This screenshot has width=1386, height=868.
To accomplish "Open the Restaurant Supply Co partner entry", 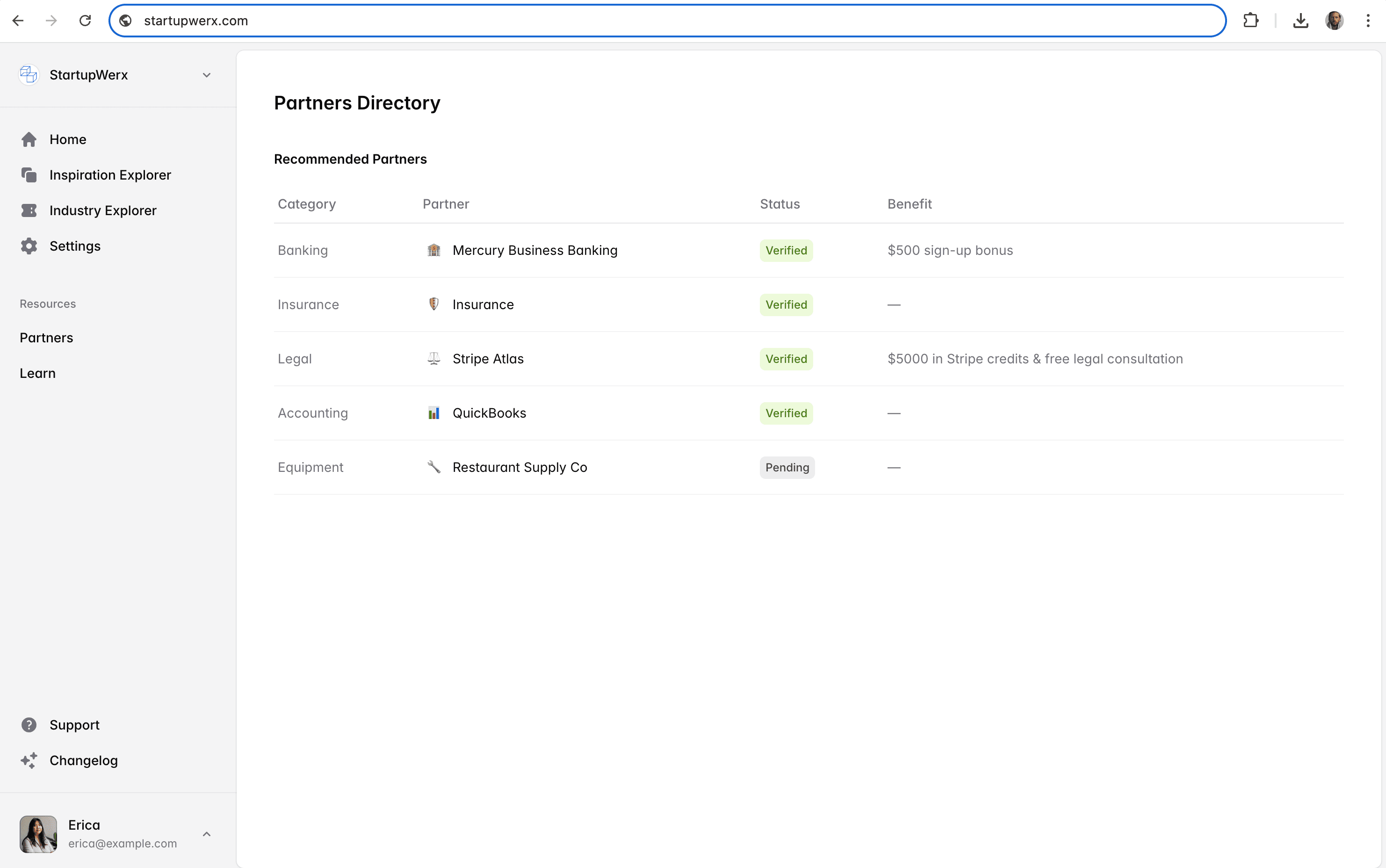I will [x=520, y=467].
